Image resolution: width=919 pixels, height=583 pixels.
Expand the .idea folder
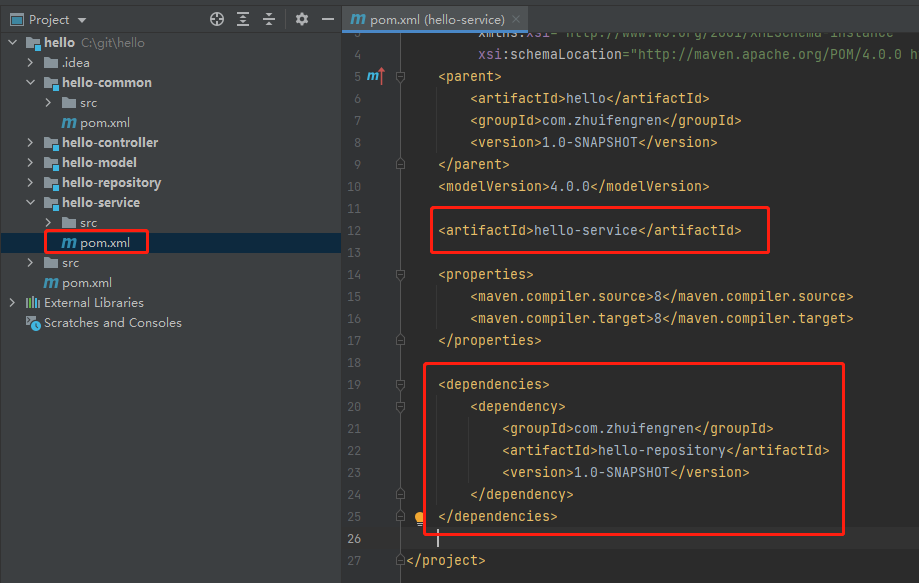[x=30, y=62]
